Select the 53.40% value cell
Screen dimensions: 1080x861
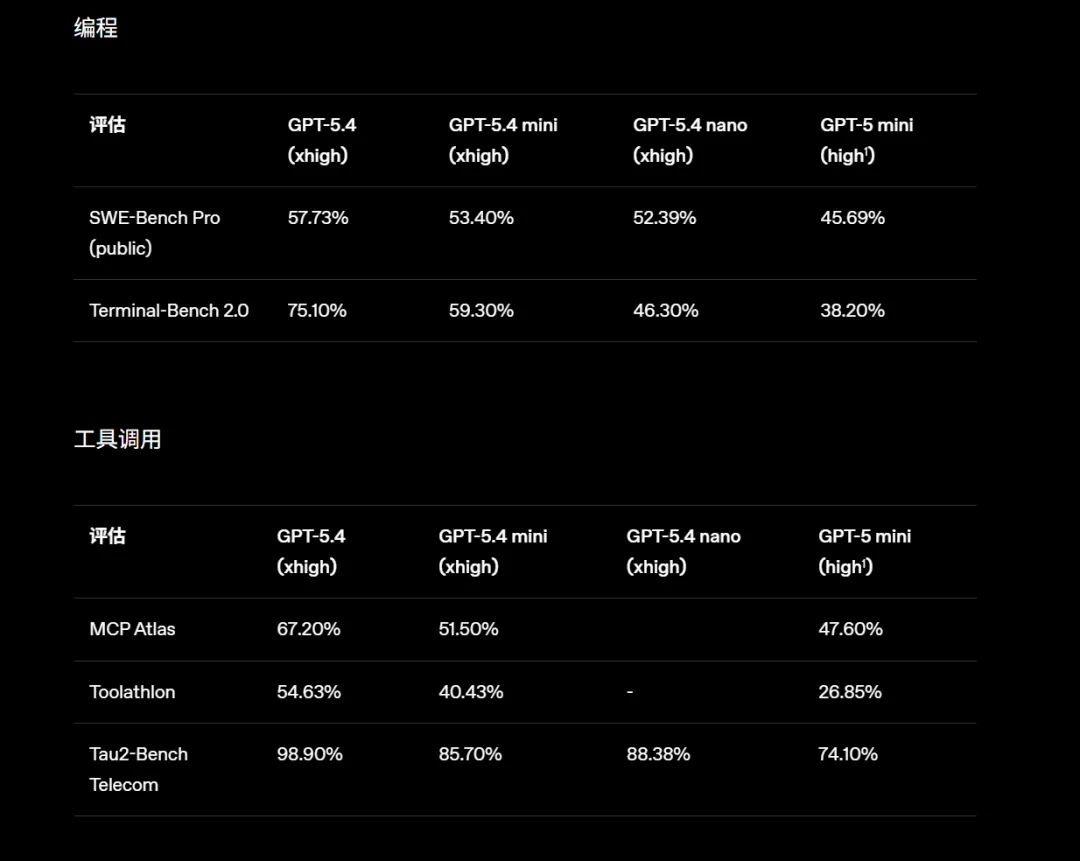(x=481, y=217)
